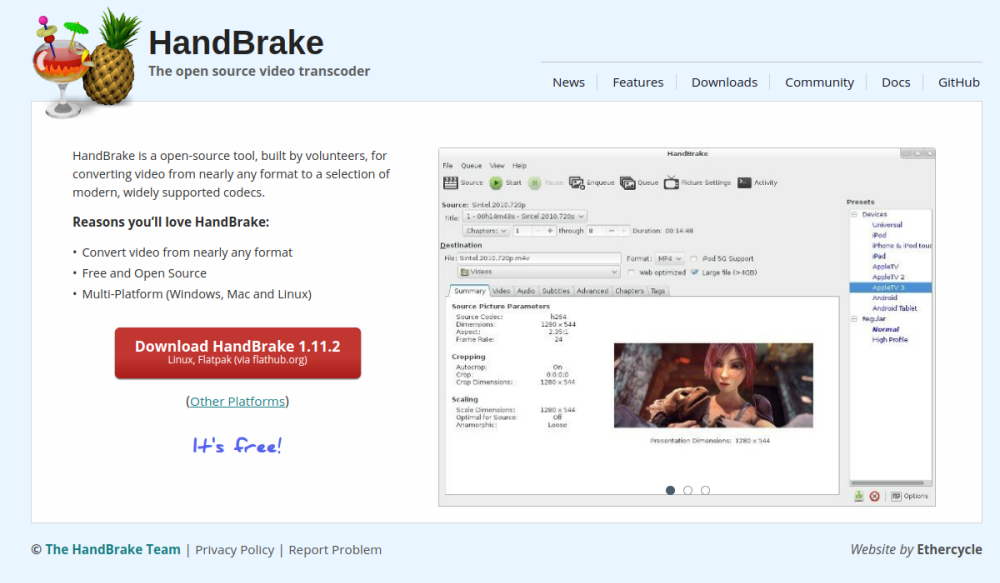Screen dimensions: 1000x583
Task: Open the Format MP4 dropdown
Action: (670, 259)
